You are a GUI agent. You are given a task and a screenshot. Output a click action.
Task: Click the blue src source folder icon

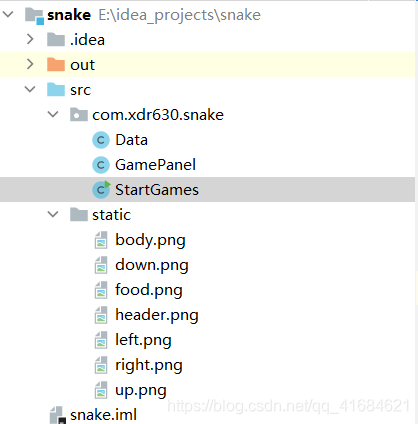(x=56, y=90)
